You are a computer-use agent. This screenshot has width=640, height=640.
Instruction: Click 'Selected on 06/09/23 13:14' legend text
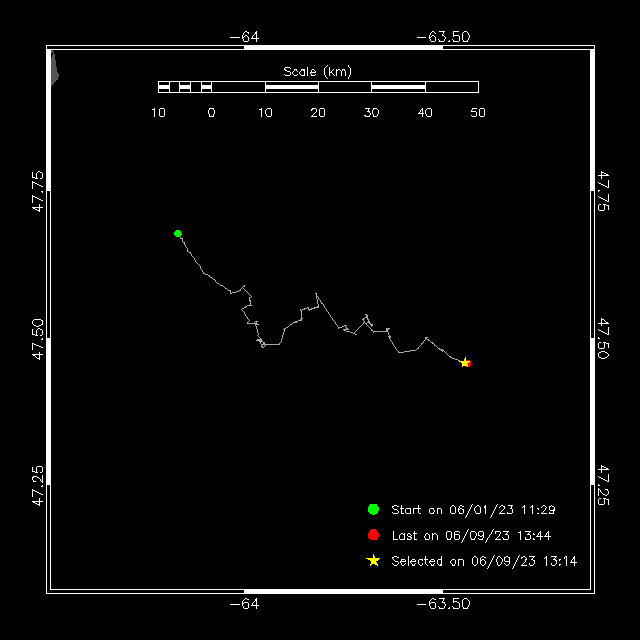pos(484,561)
